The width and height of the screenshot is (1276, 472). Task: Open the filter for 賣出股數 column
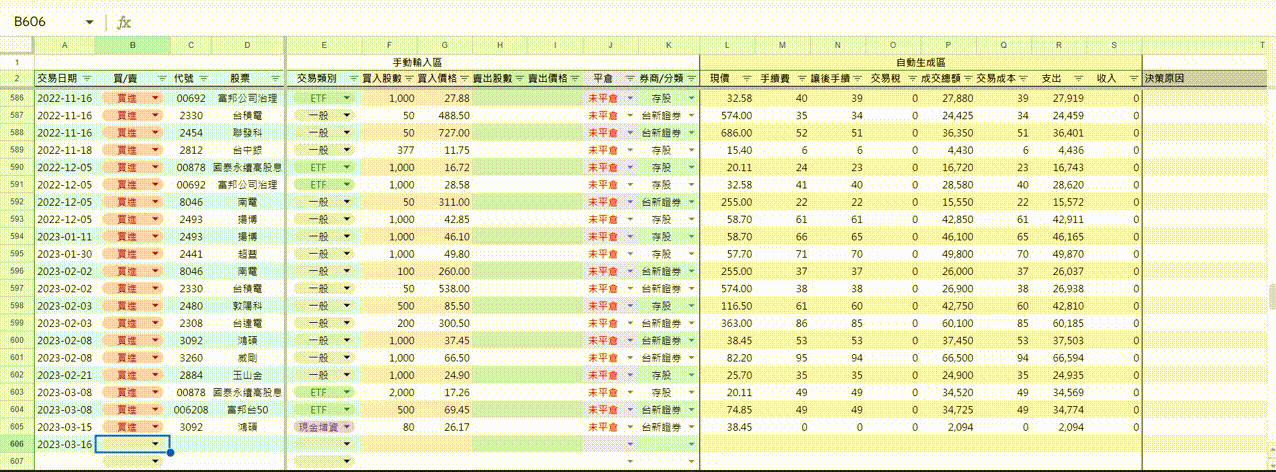[x=520, y=78]
